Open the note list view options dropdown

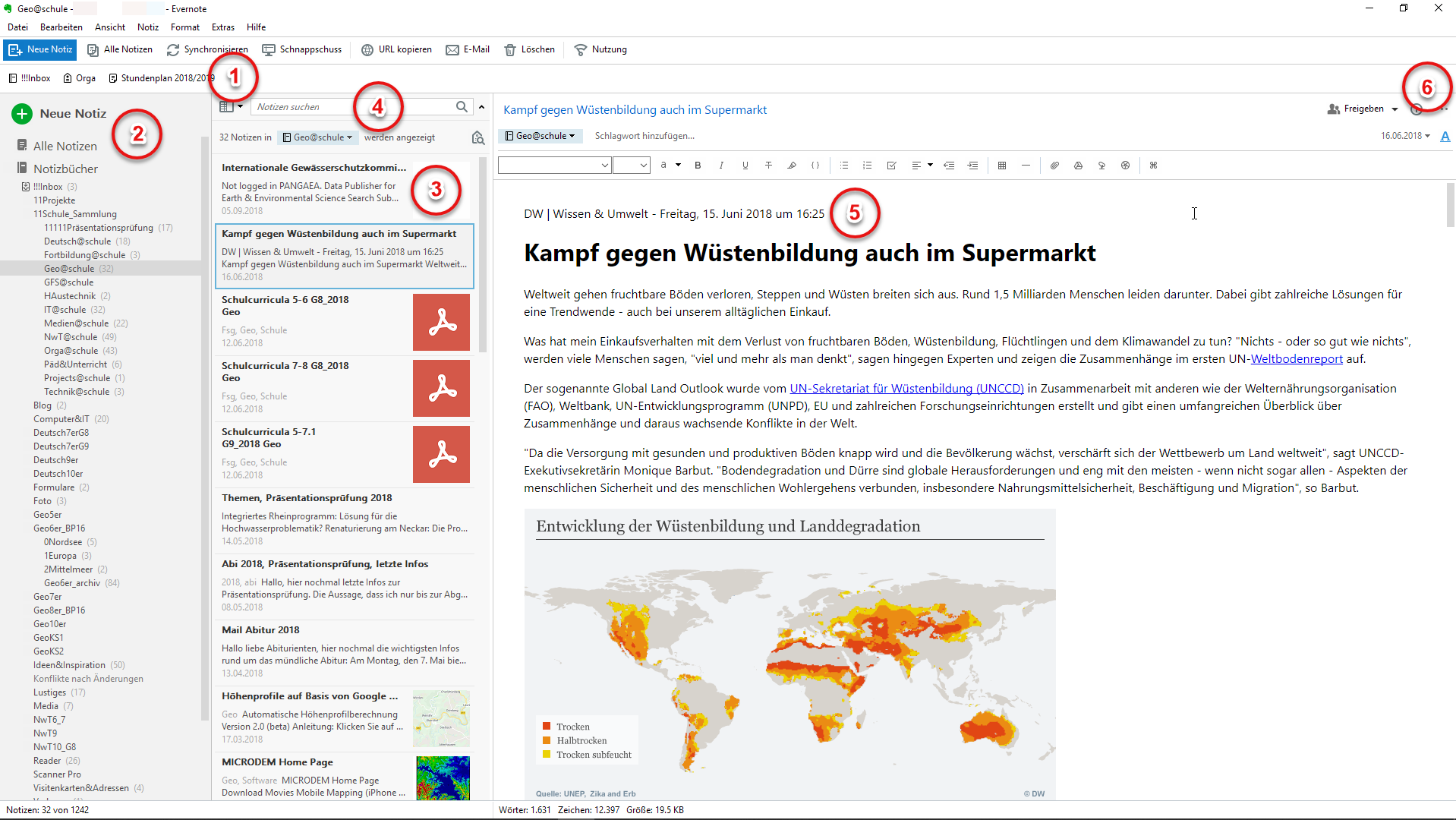(232, 107)
